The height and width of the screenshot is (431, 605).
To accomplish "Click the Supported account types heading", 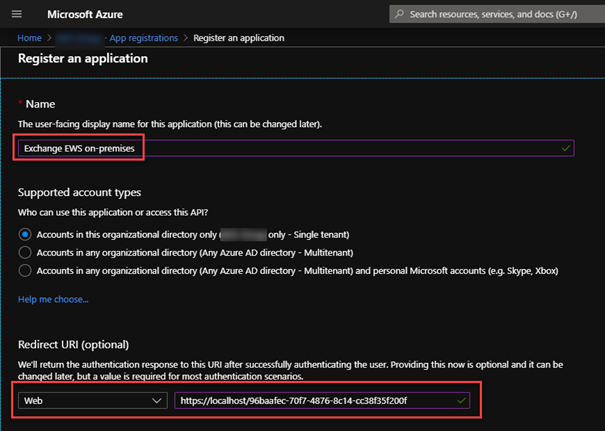I will (x=79, y=192).
